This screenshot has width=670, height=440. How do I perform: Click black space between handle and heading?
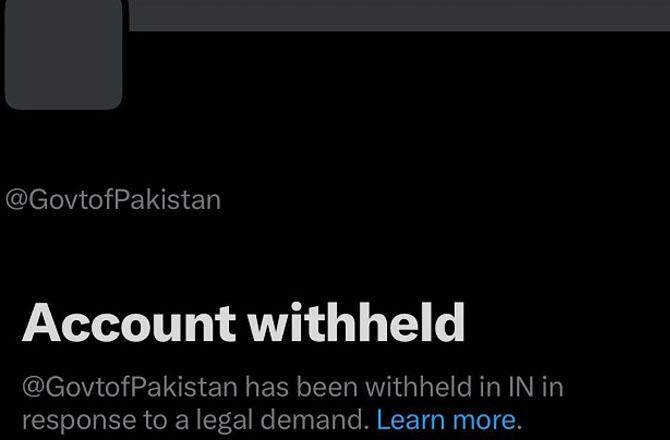(x=256, y=256)
